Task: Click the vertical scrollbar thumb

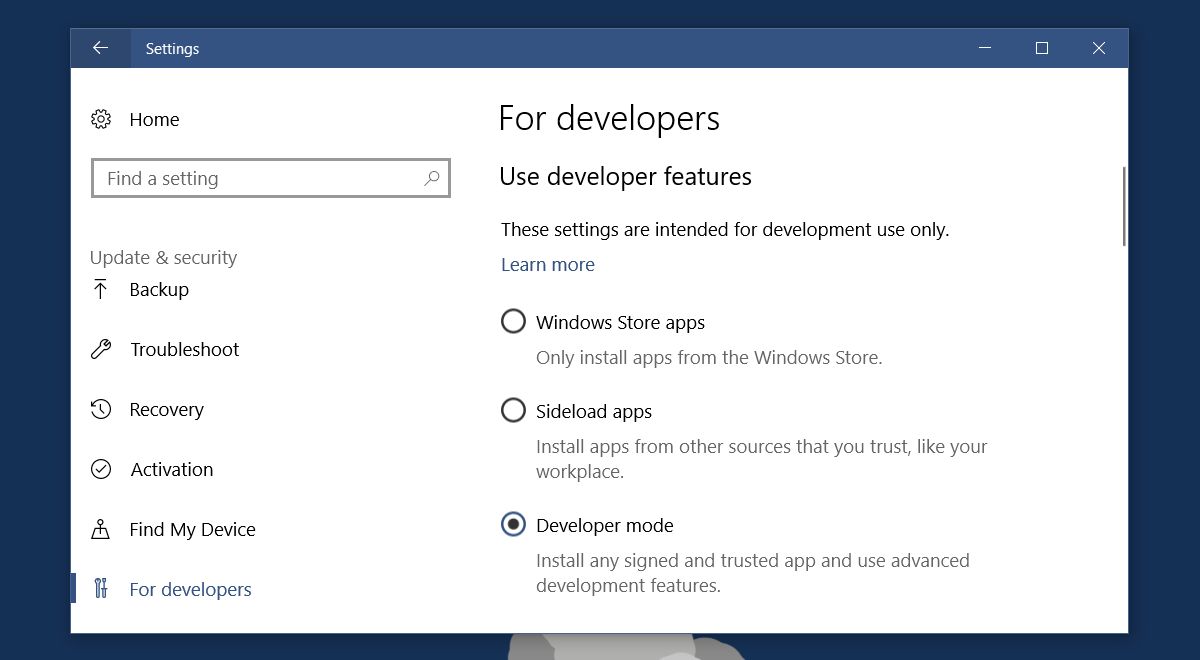Action: (1124, 206)
